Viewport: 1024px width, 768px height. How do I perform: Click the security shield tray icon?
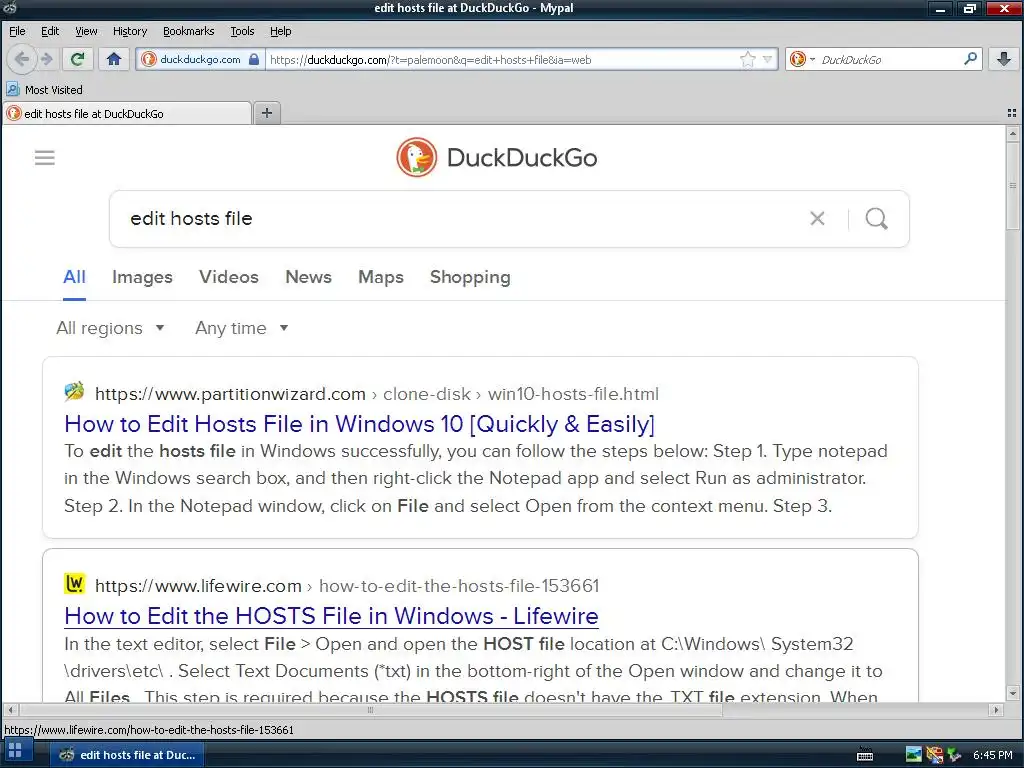point(935,755)
